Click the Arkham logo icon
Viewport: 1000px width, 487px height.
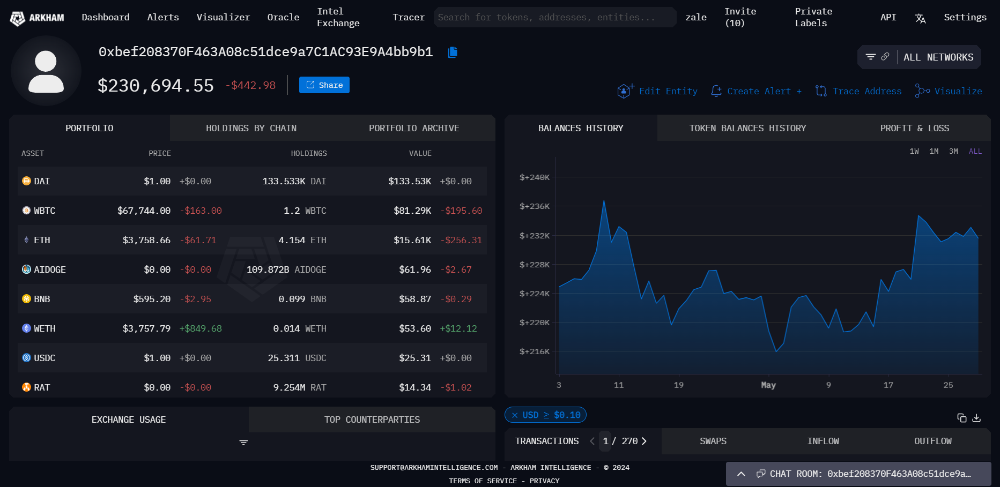18,17
